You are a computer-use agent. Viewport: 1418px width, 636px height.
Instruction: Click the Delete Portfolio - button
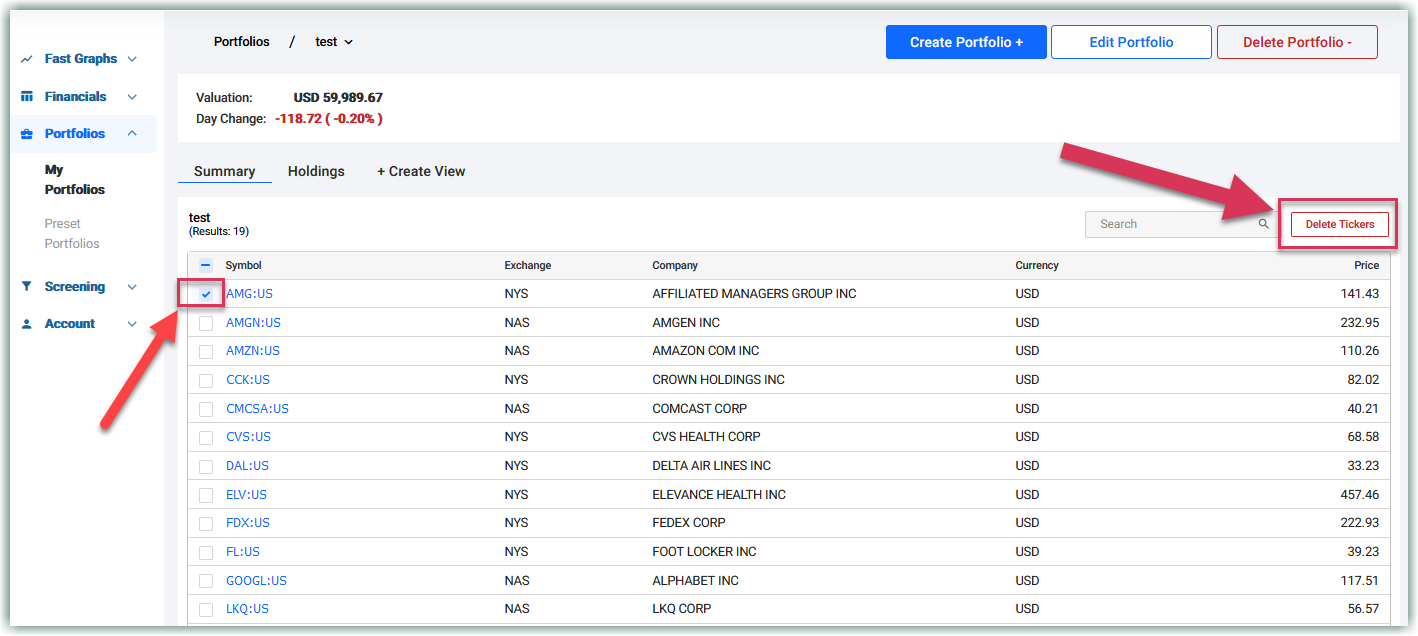[1297, 42]
